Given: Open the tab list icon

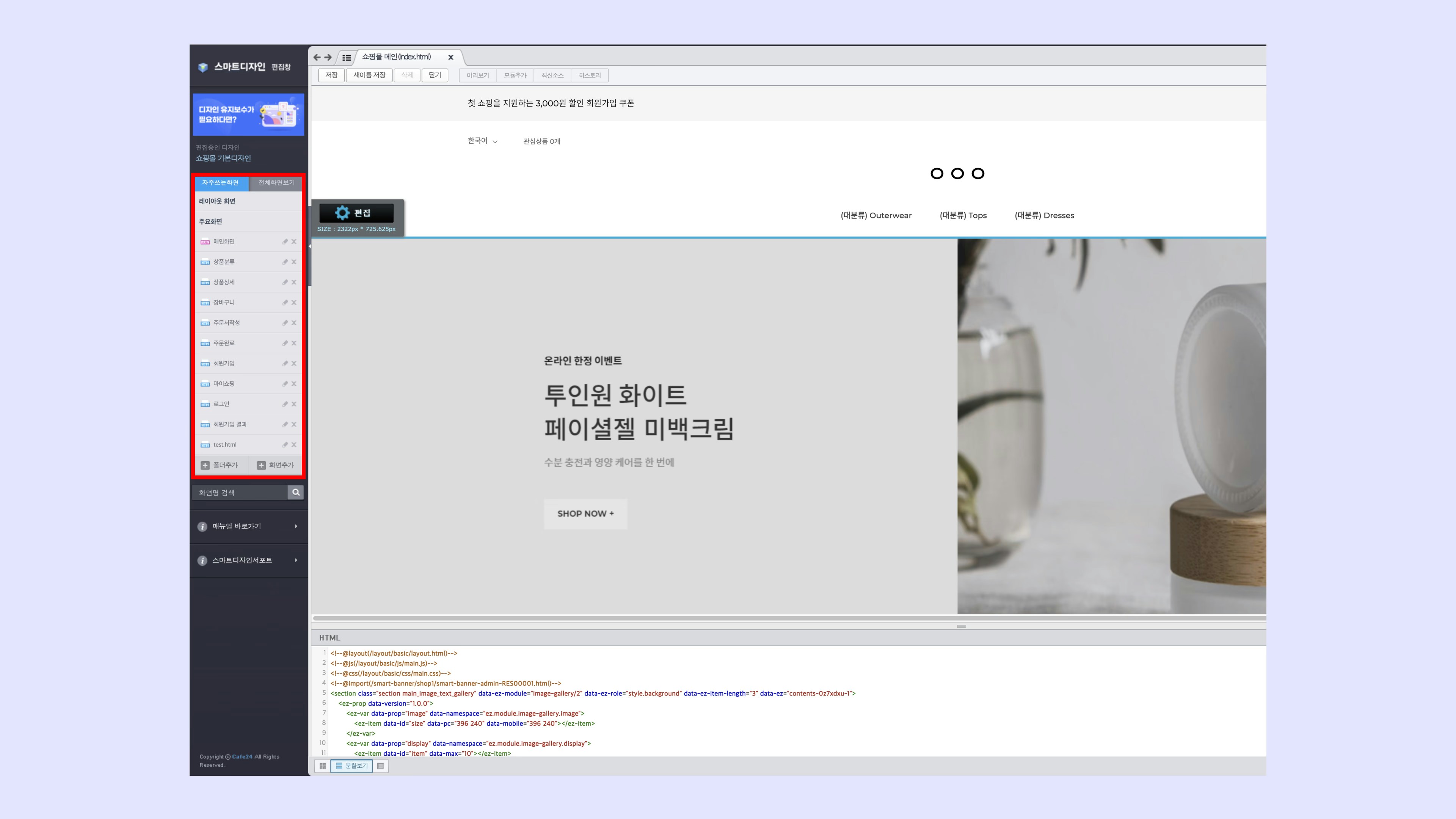Looking at the screenshot, I should (x=347, y=58).
